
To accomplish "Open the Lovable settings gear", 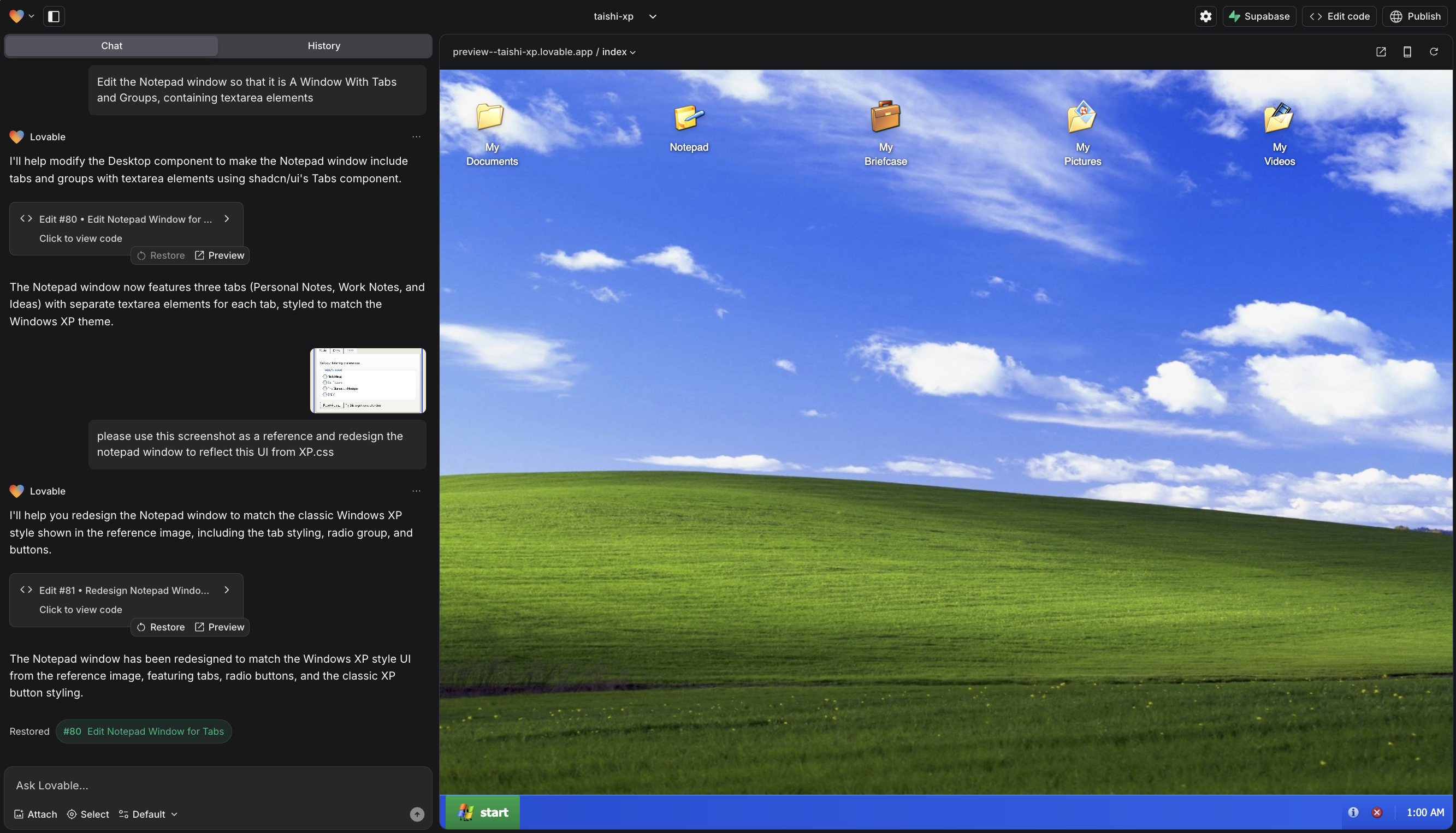I will click(1205, 16).
